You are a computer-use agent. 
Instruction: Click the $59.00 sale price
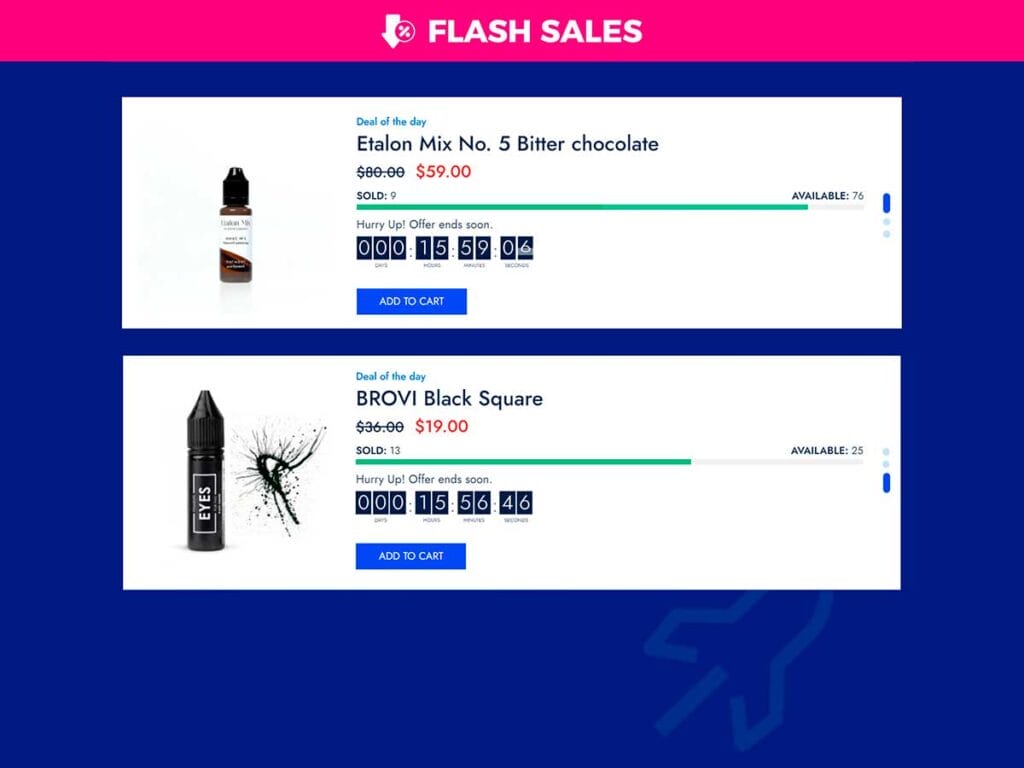[x=443, y=172]
